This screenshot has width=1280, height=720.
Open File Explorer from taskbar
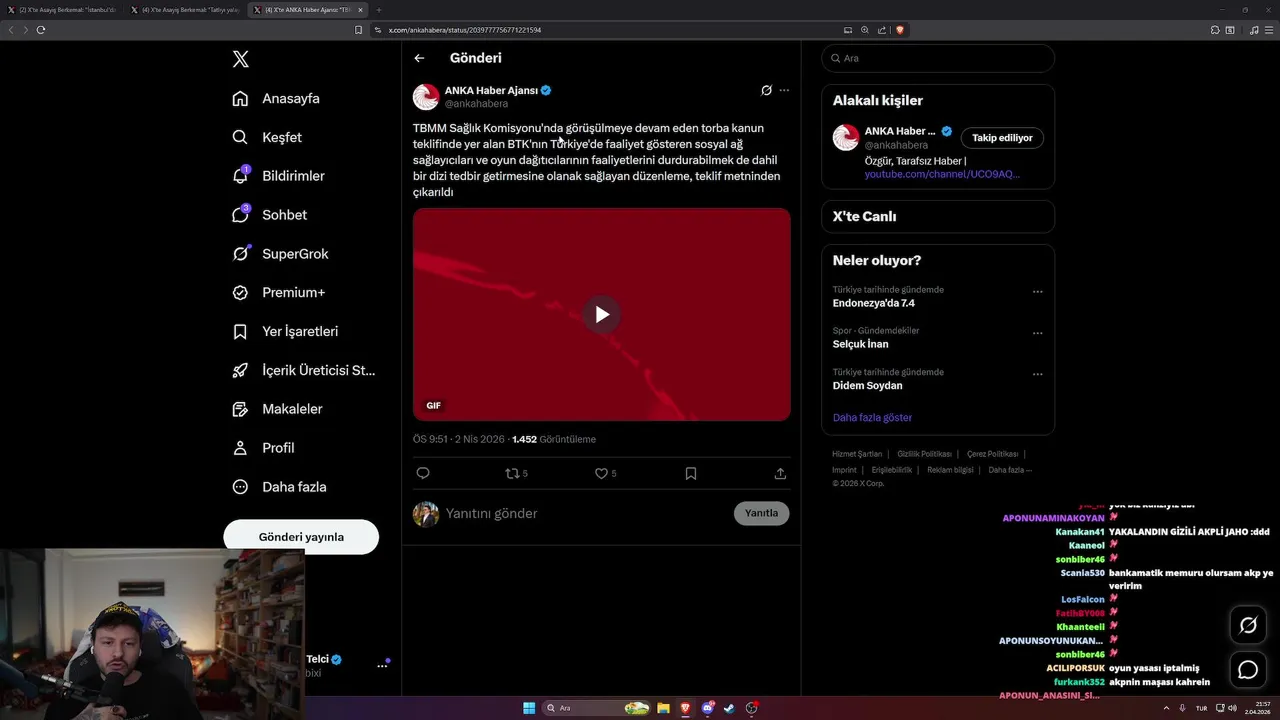pos(663,708)
